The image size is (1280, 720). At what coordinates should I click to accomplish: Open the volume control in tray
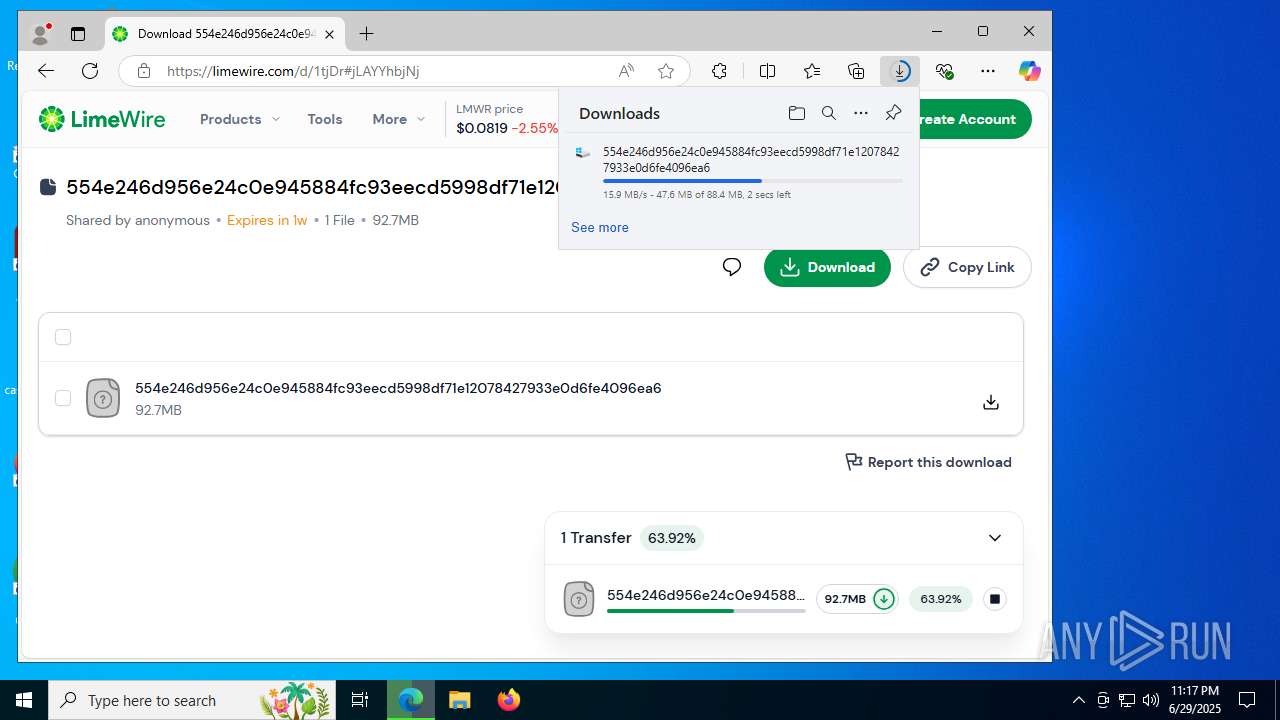(1151, 700)
